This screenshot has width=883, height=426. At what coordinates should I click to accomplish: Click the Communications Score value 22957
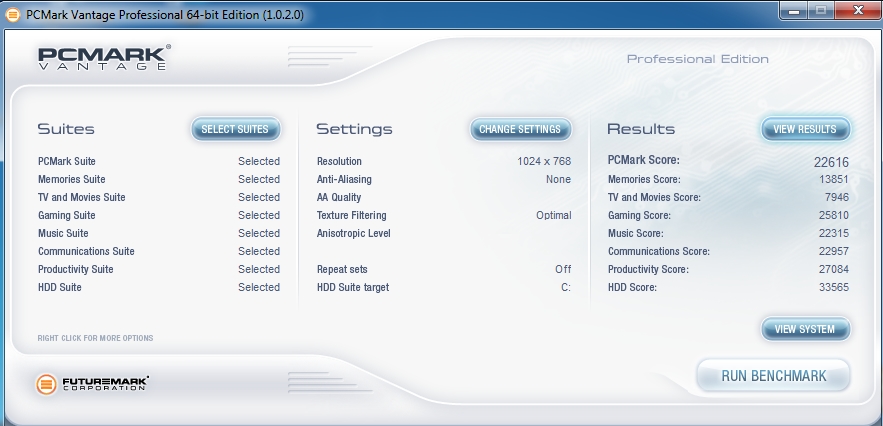834,251
